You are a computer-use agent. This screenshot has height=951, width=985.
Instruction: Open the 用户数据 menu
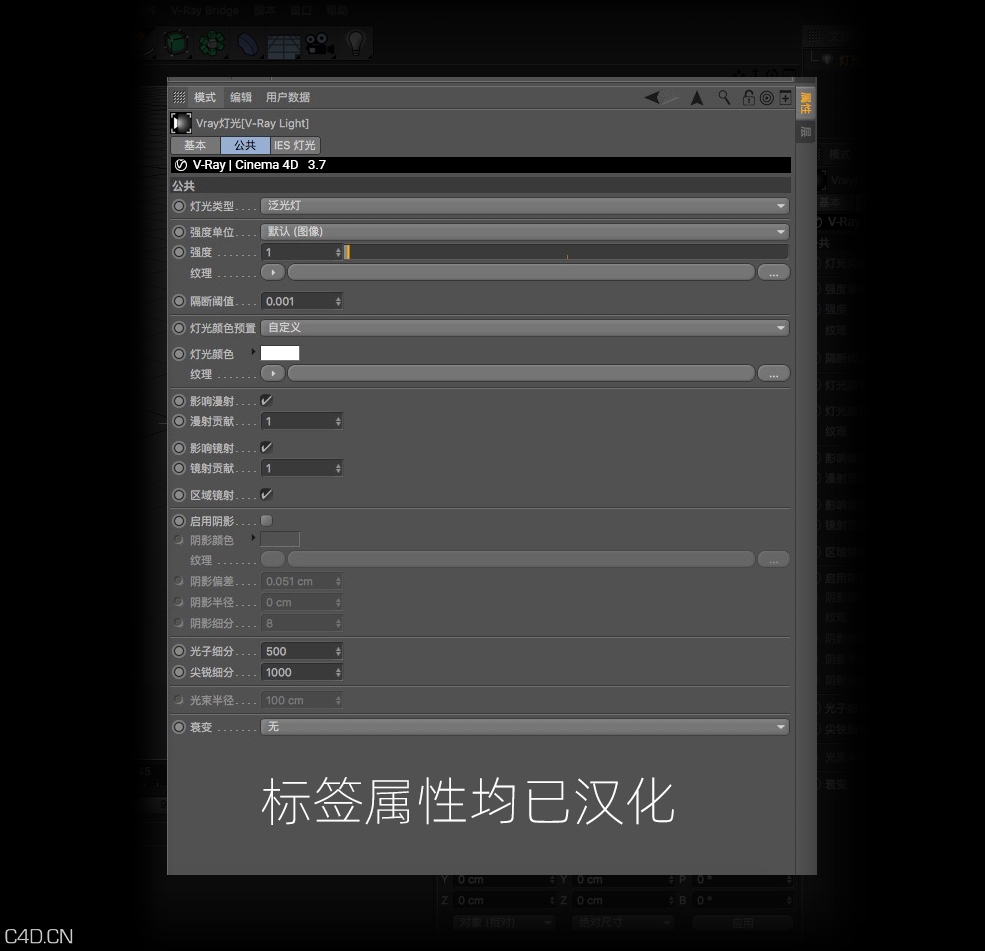288,97
